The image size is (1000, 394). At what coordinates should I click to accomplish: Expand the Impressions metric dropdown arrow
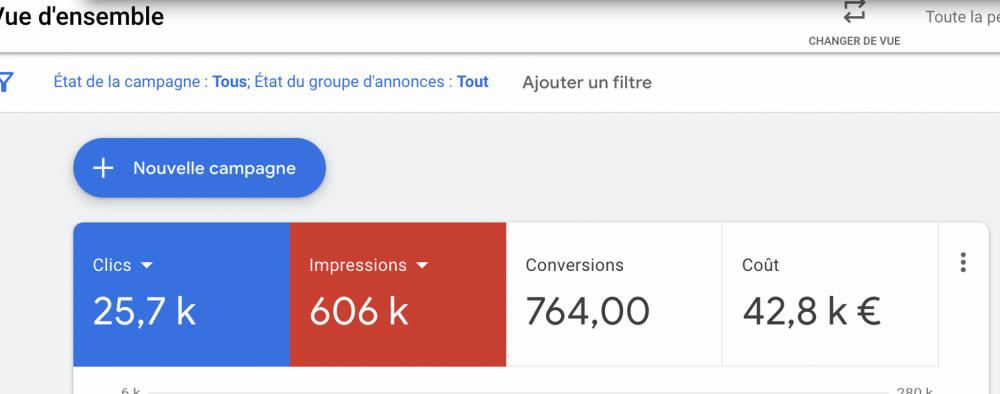[422, 265]
